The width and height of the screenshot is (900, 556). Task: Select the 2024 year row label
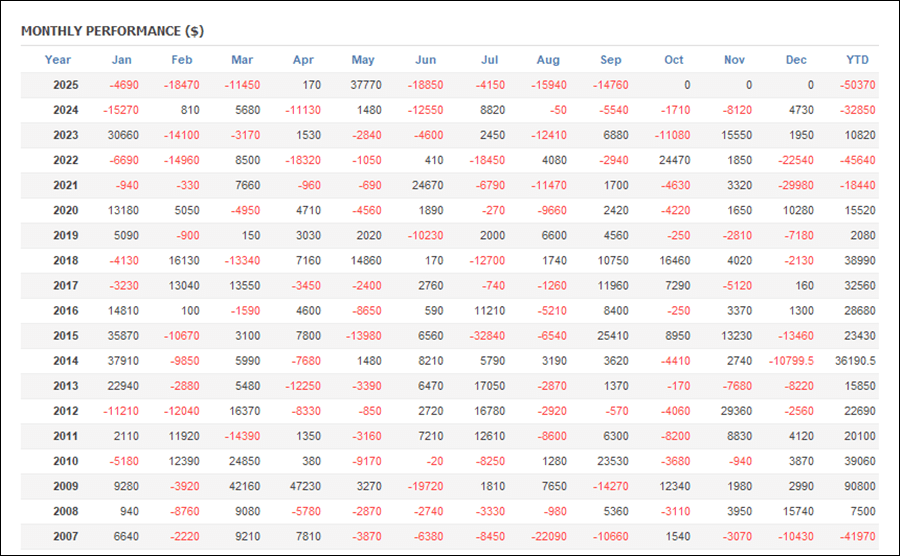click(x=65, y=110)
